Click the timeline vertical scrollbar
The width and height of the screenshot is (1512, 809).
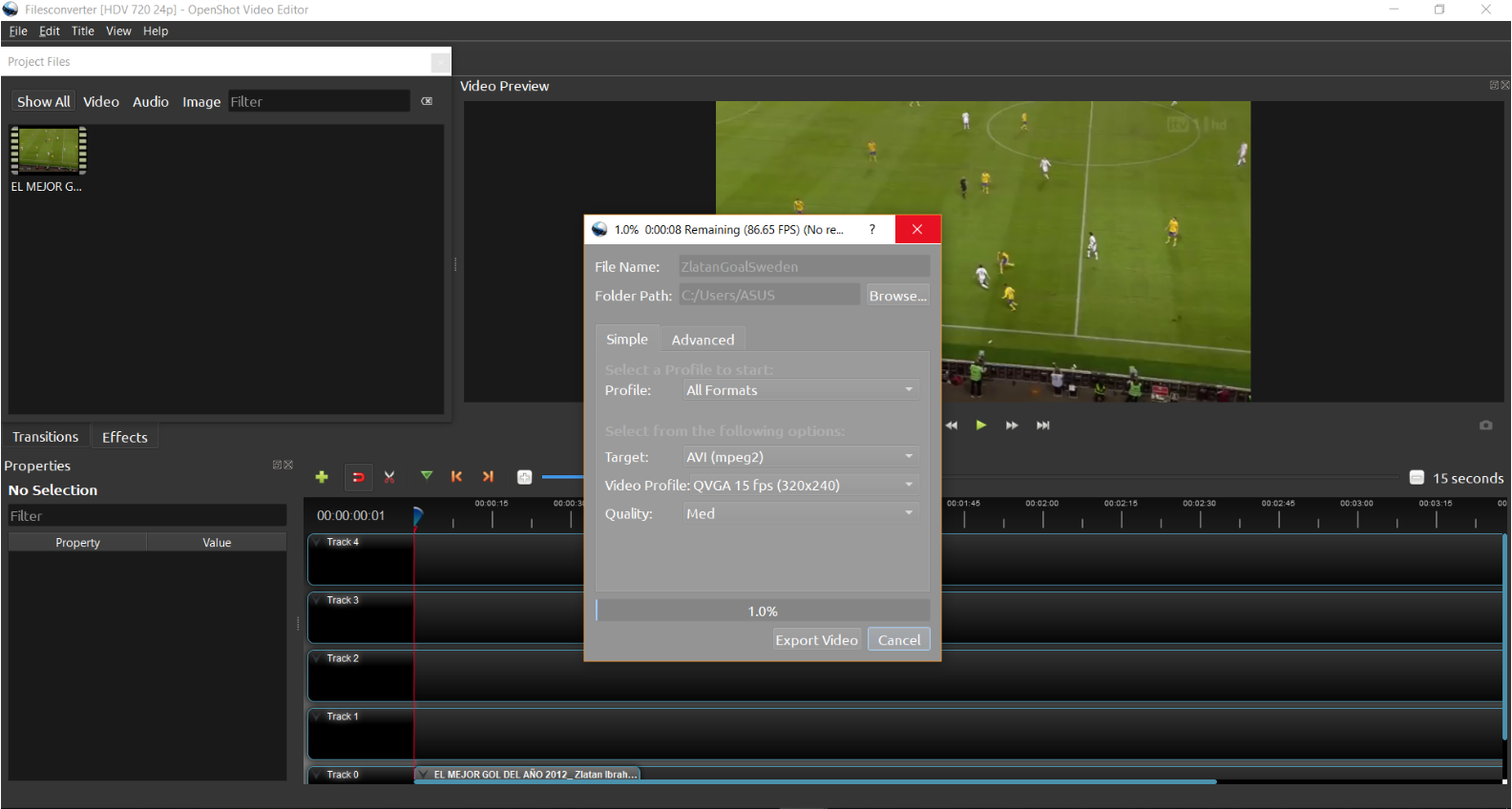(x=1504, y=636)
